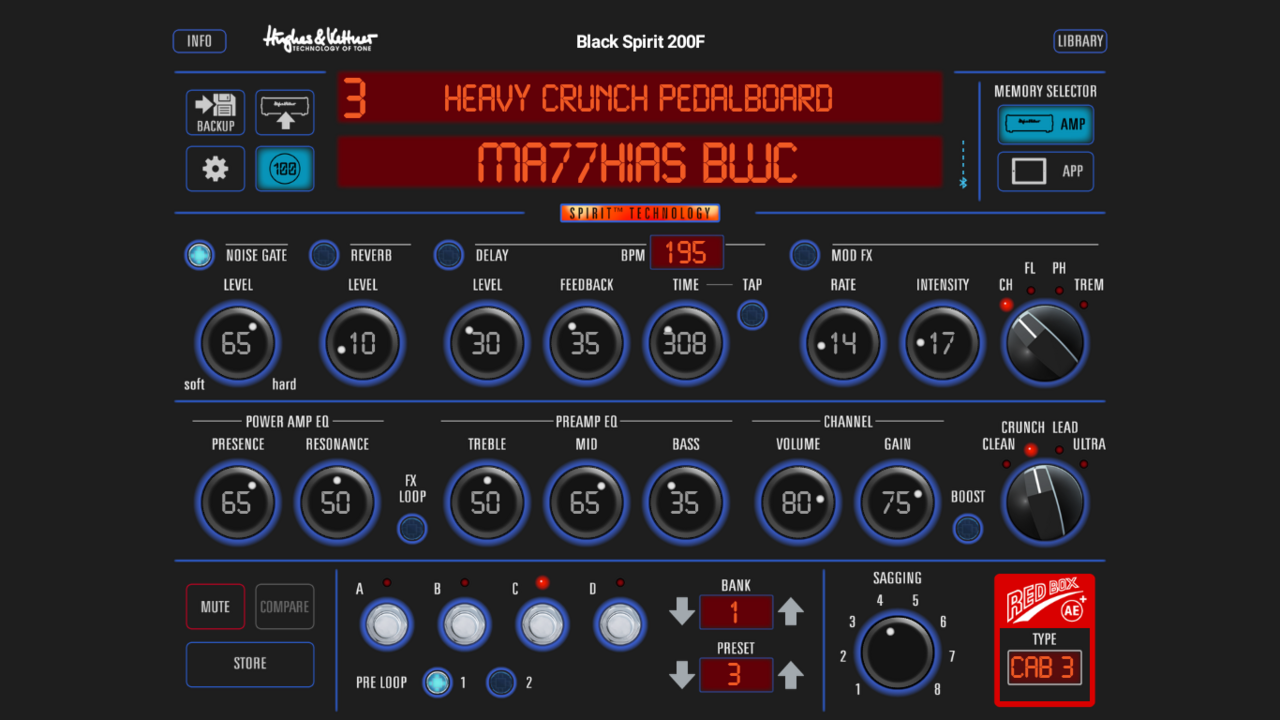This screenshot has height=720, width=1280.
Task: Click the Resonance knob
Action: click(337, 502)
